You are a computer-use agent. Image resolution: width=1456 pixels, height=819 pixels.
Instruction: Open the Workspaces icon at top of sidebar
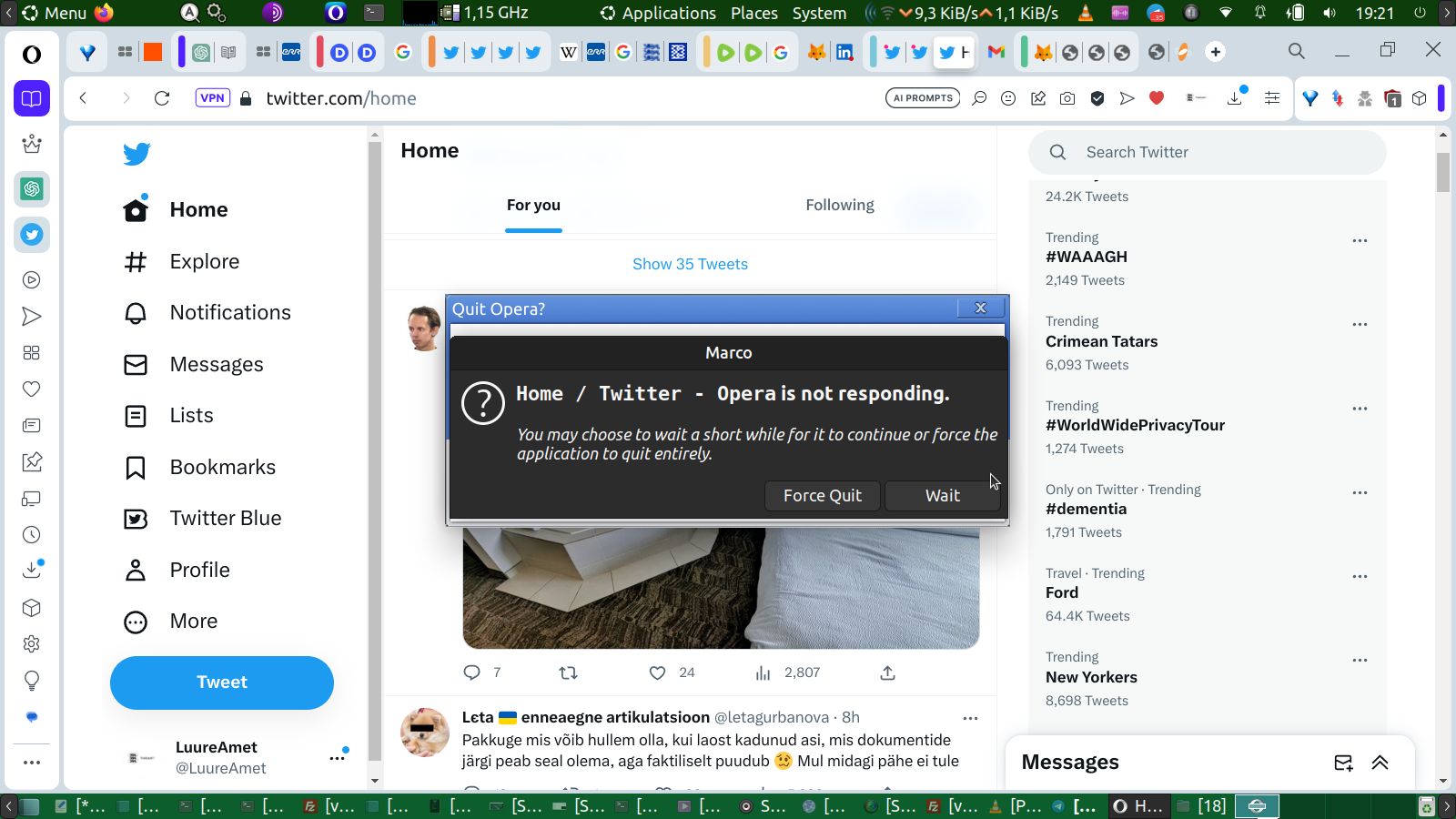(32, 98)
